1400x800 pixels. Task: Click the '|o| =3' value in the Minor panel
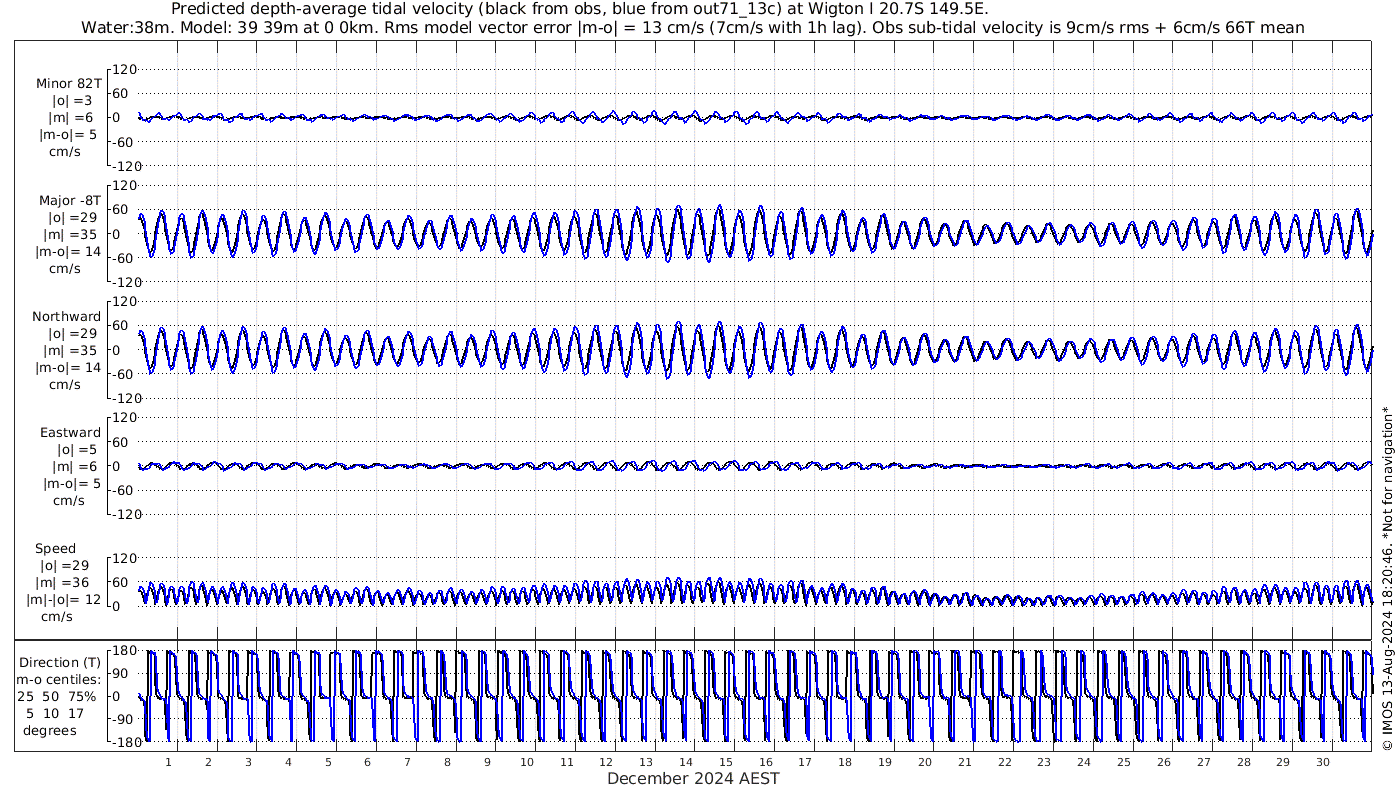point(72,100)
